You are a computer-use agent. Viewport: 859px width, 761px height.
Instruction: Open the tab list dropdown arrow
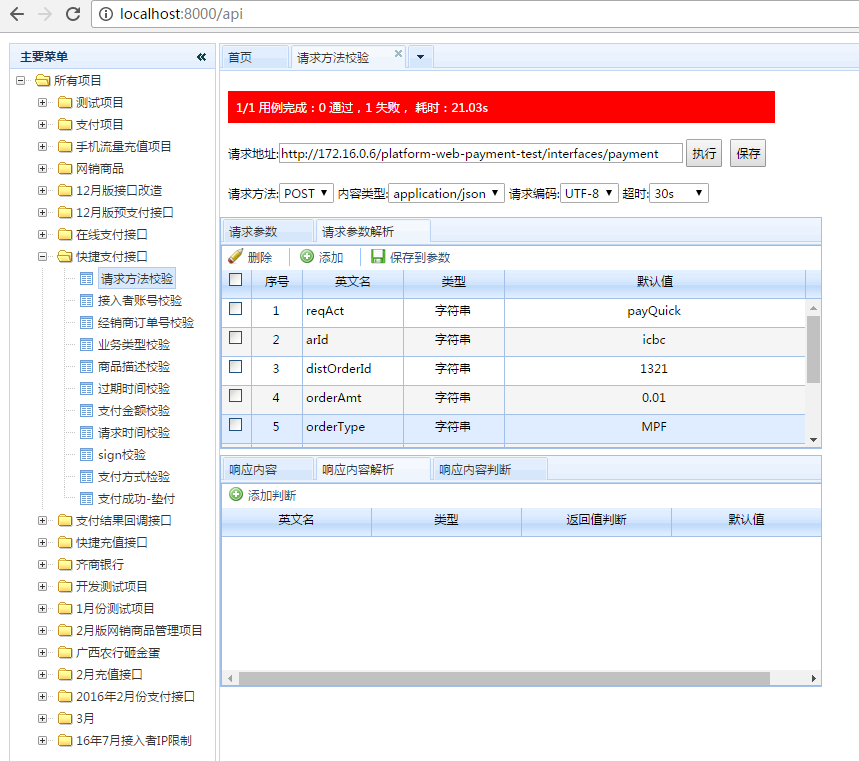[x=420, y=57]
